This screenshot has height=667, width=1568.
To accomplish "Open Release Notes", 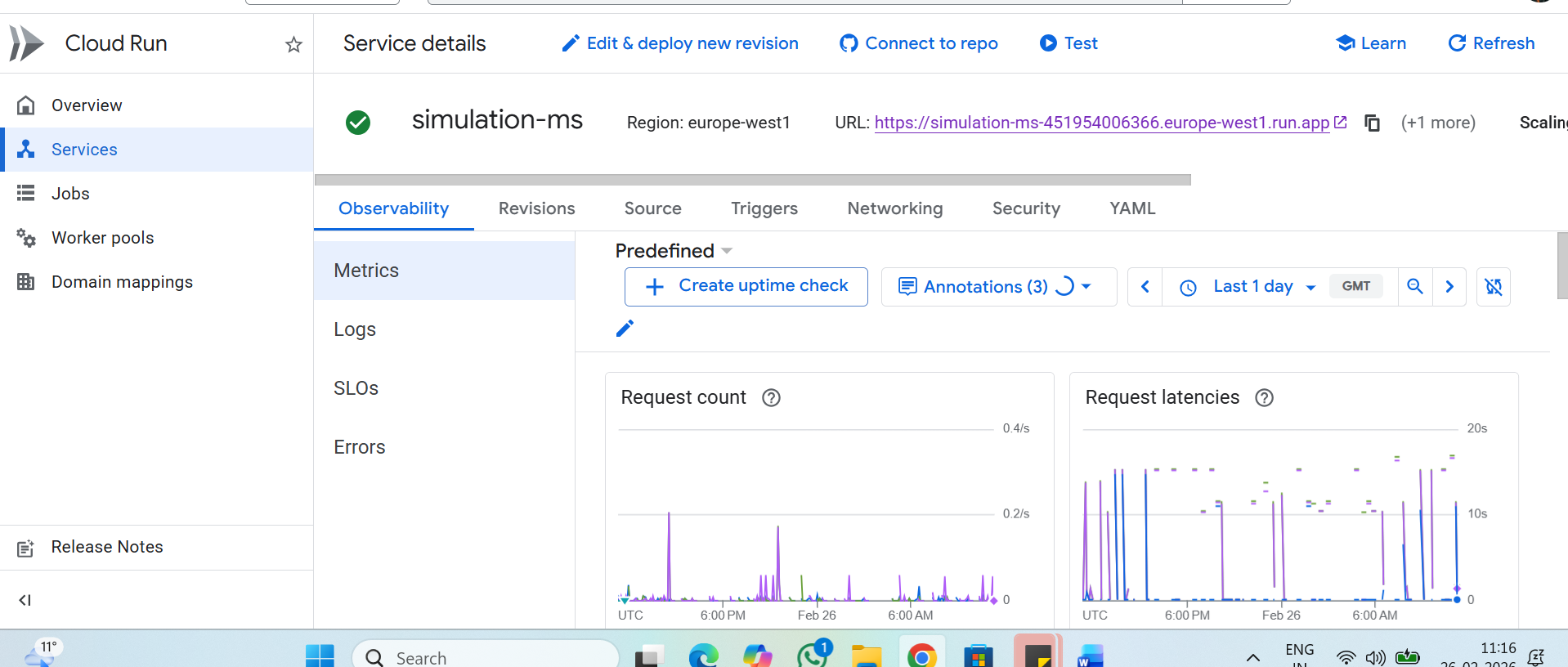I will pyautogui.click(x=157, y=547).
